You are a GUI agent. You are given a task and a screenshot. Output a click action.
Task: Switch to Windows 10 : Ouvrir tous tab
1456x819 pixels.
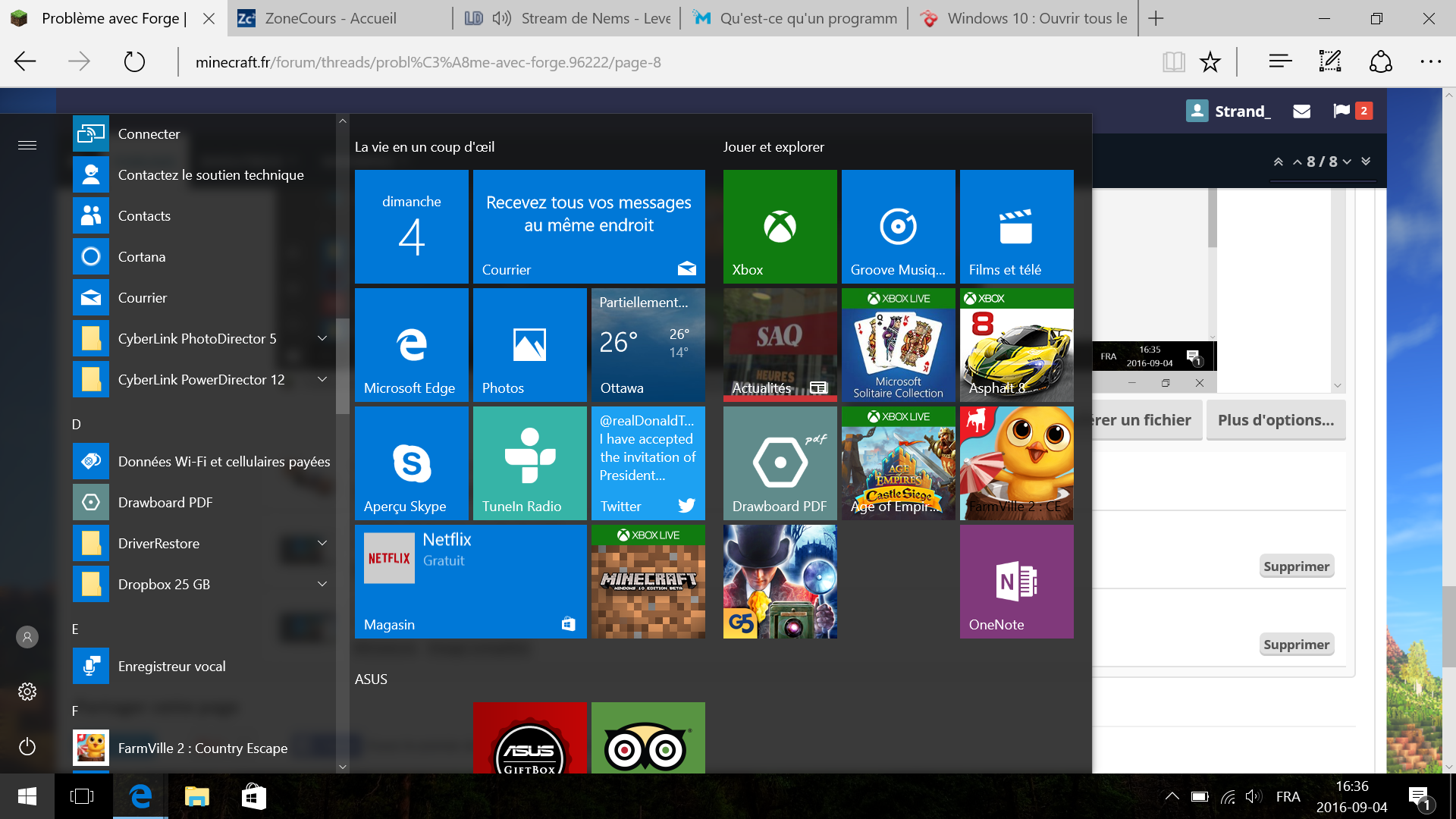click(1023, 18)
